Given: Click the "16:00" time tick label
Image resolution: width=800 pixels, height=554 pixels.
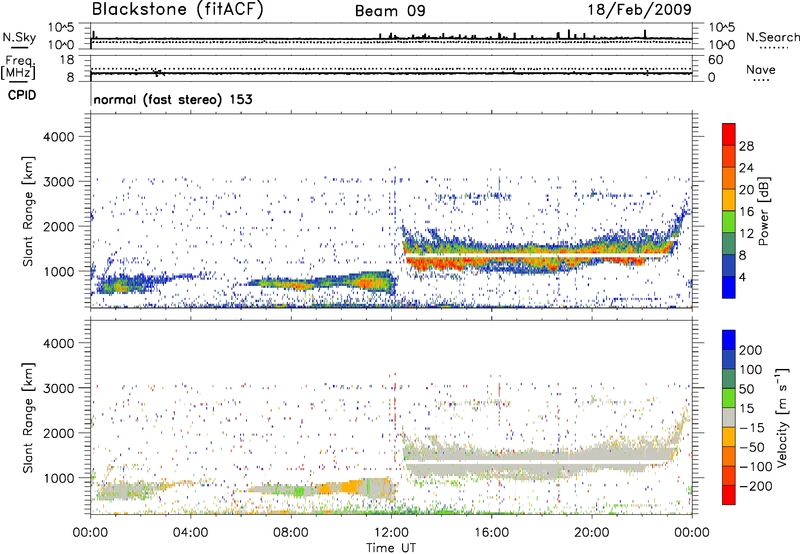Looking at the screenshot, I should 491,533.
